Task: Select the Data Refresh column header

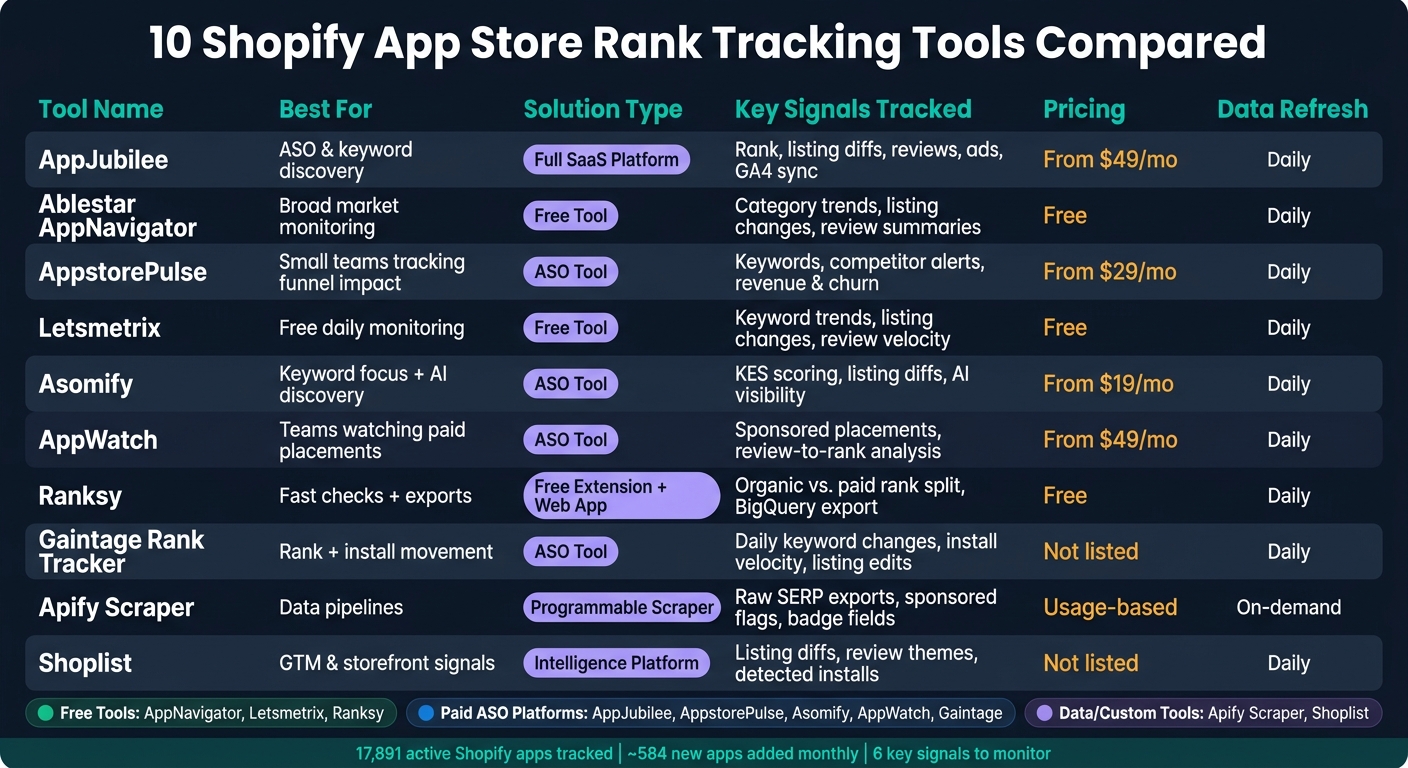Action: click(x=1292, y=110)
